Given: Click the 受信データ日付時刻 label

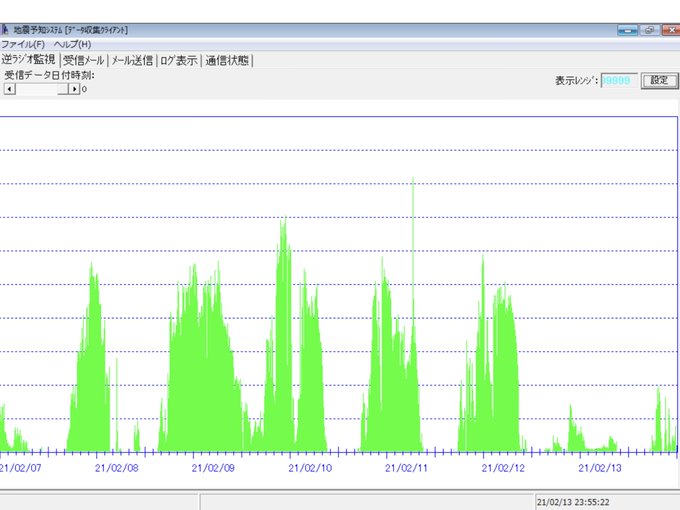Looking at the screenshot, I should (49, 75).
